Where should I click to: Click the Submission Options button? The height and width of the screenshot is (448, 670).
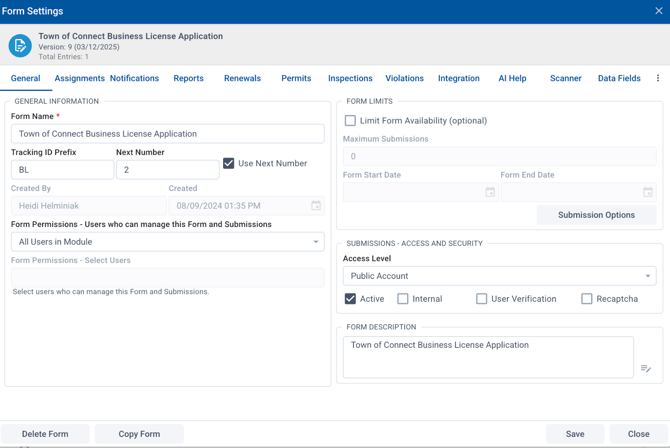[596, 215]
